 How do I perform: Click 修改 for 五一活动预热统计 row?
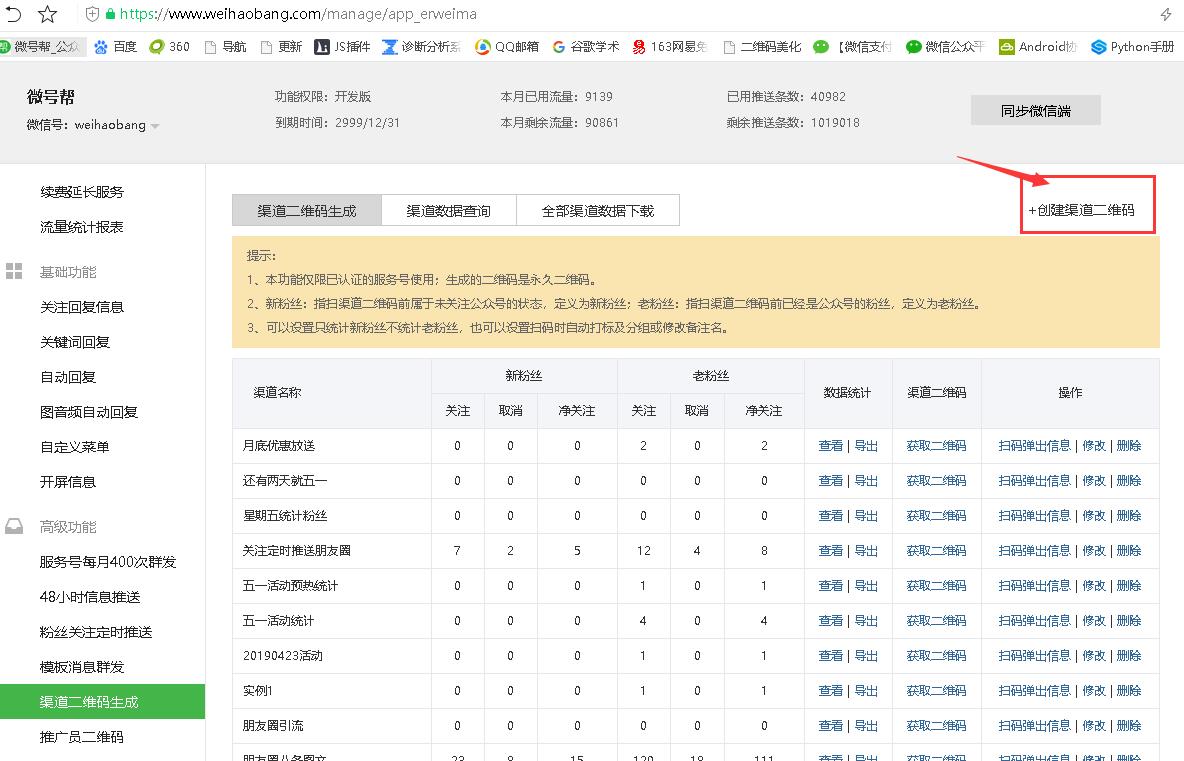point(1093,585)
